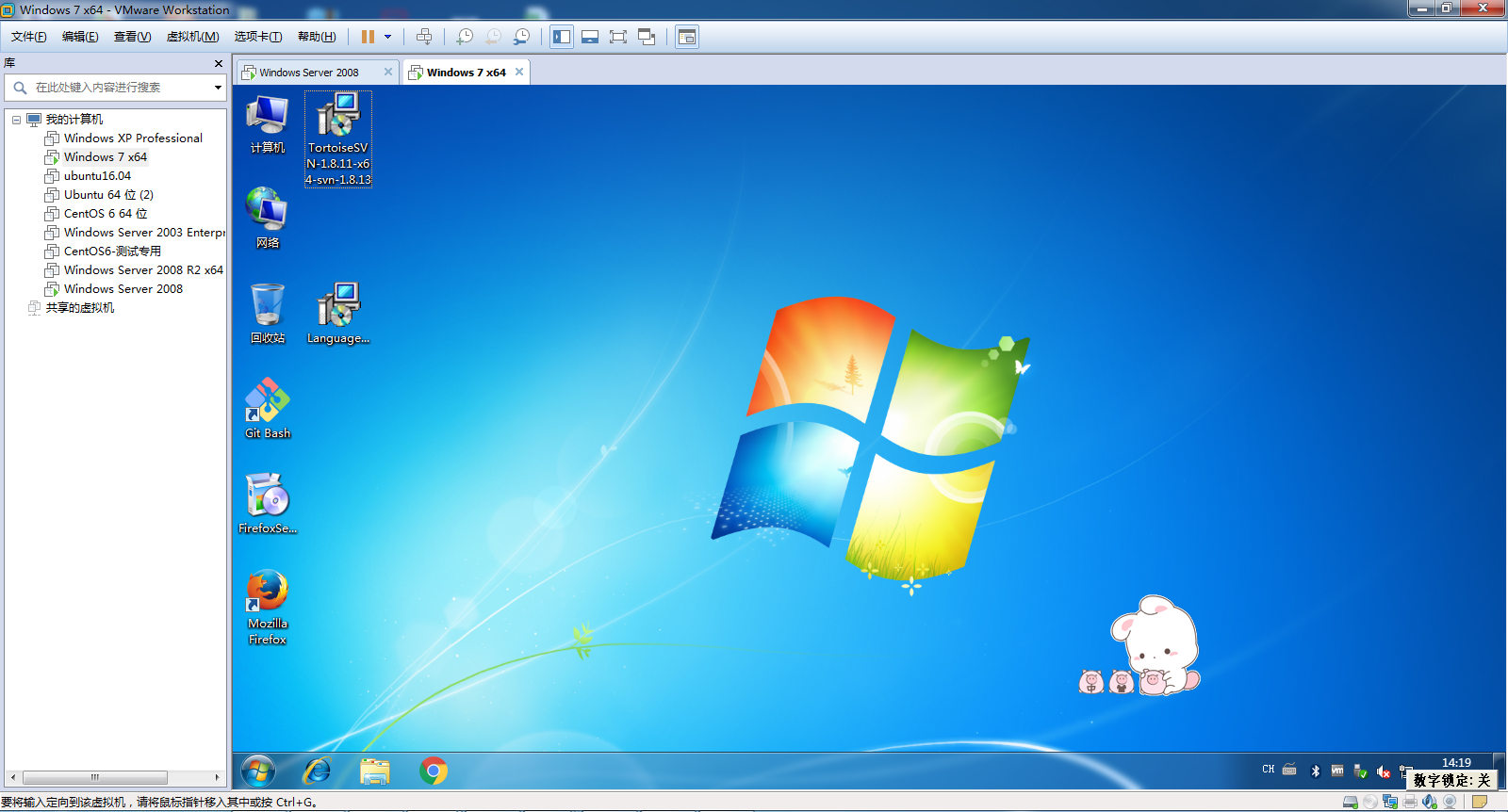Click the muted volume tray icon
This screenshot has width=1508, height=812.
1384,771
